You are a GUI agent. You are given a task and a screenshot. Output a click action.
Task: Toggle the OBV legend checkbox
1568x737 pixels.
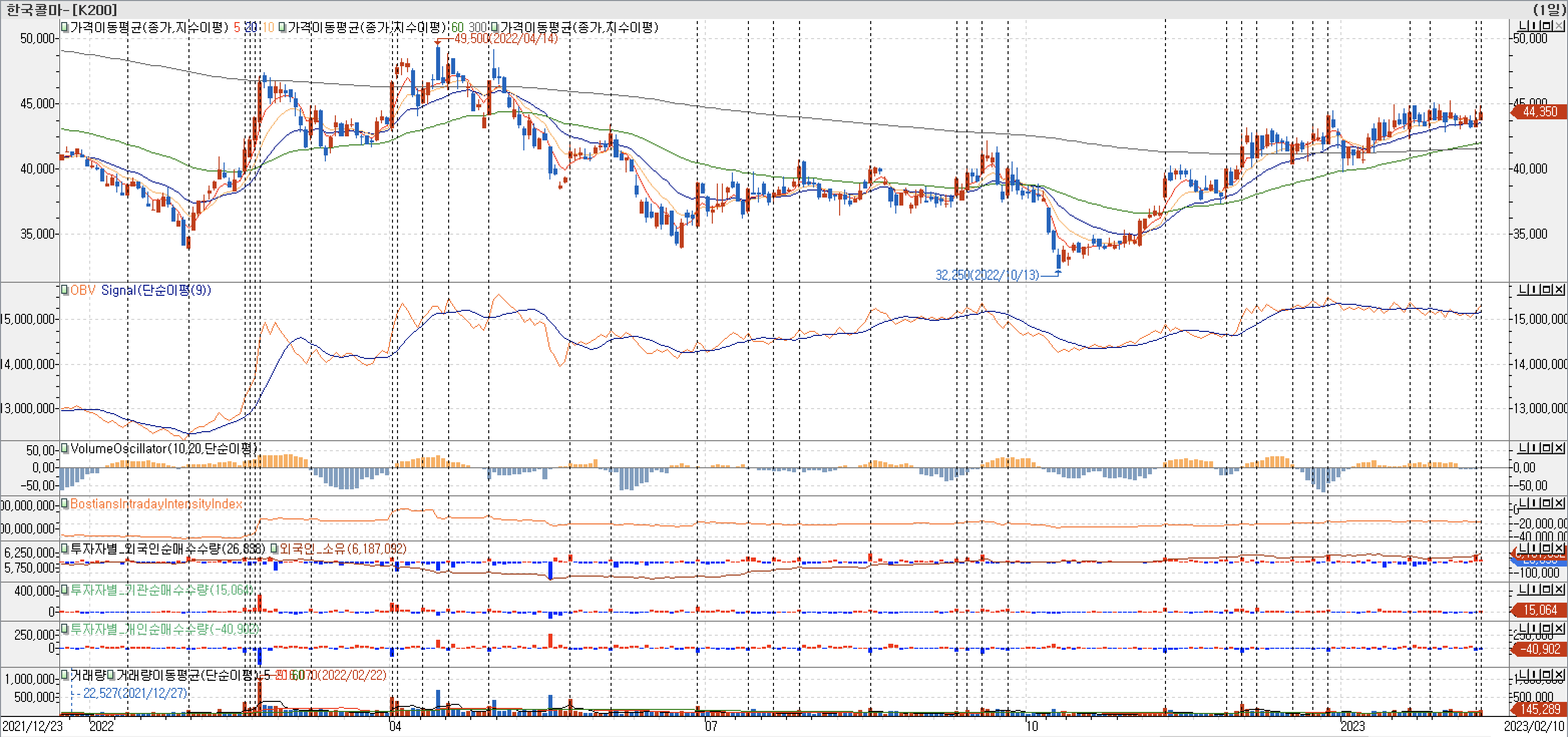(65, 290)
